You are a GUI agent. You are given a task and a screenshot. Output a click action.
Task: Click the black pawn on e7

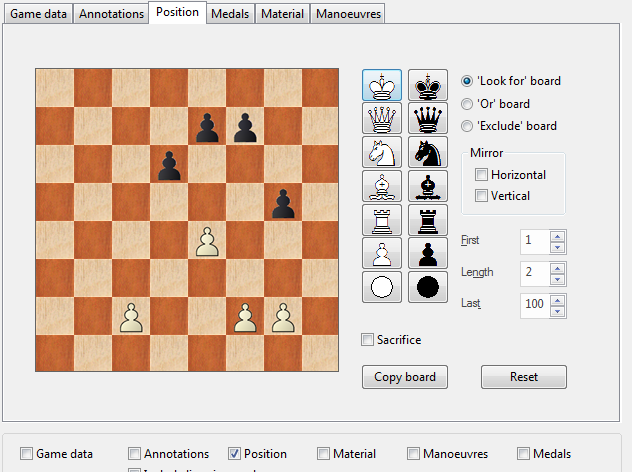click(x=207, y=127)
